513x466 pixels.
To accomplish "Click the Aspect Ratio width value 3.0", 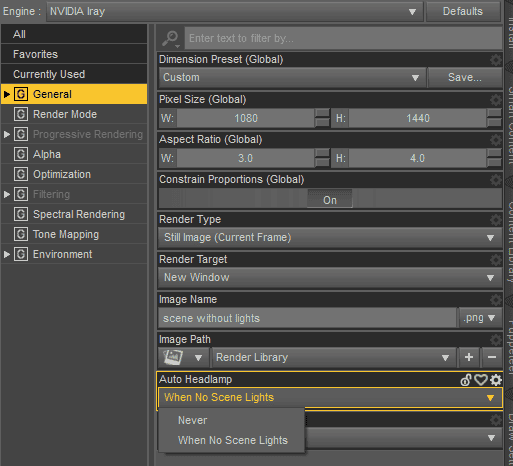I will pos(246,158).
